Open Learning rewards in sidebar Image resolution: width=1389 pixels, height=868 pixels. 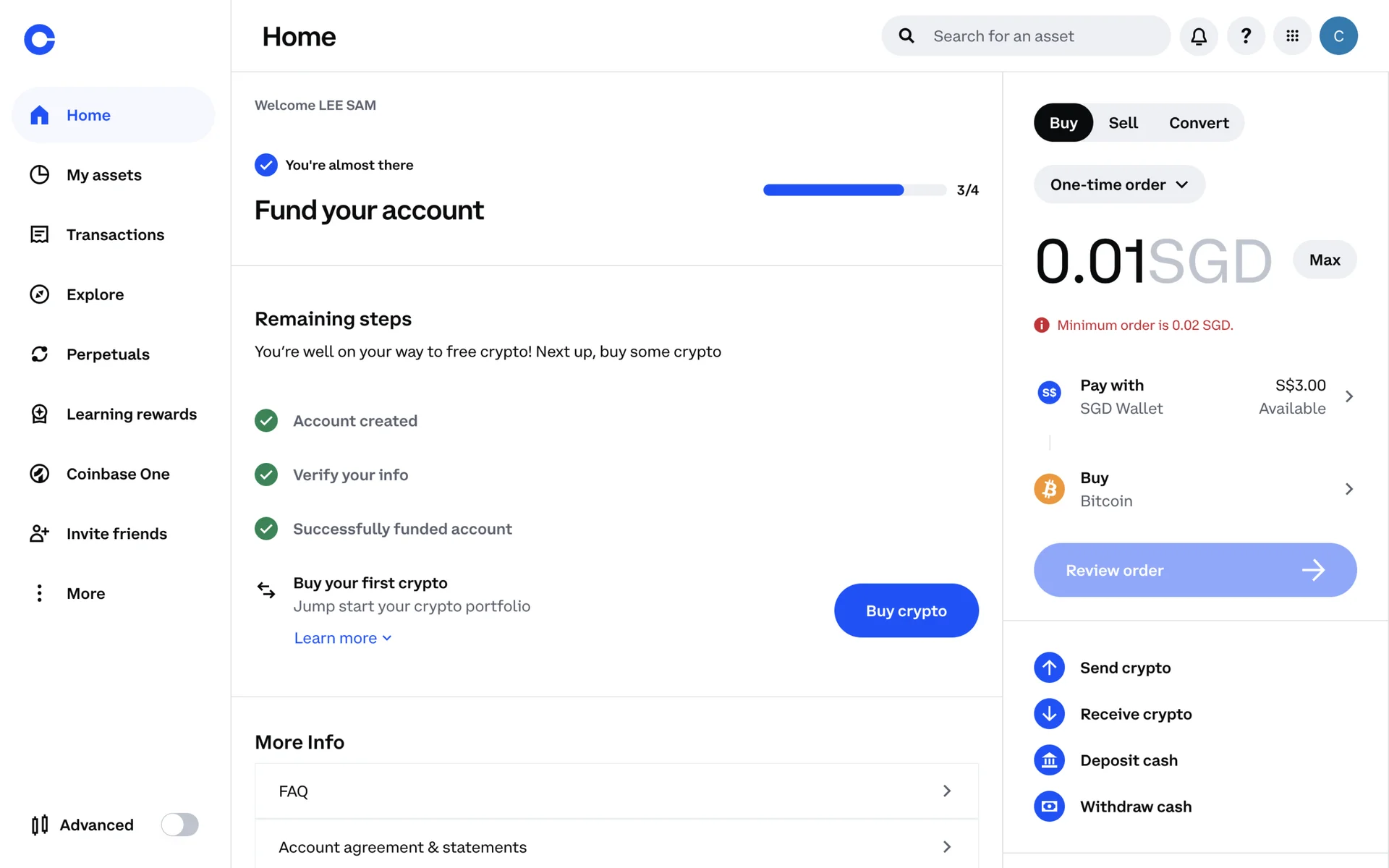[x=131, y=414]
